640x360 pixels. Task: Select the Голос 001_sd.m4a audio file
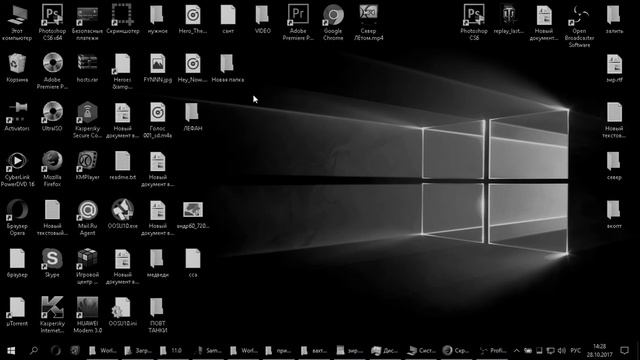tap(158, 120)
